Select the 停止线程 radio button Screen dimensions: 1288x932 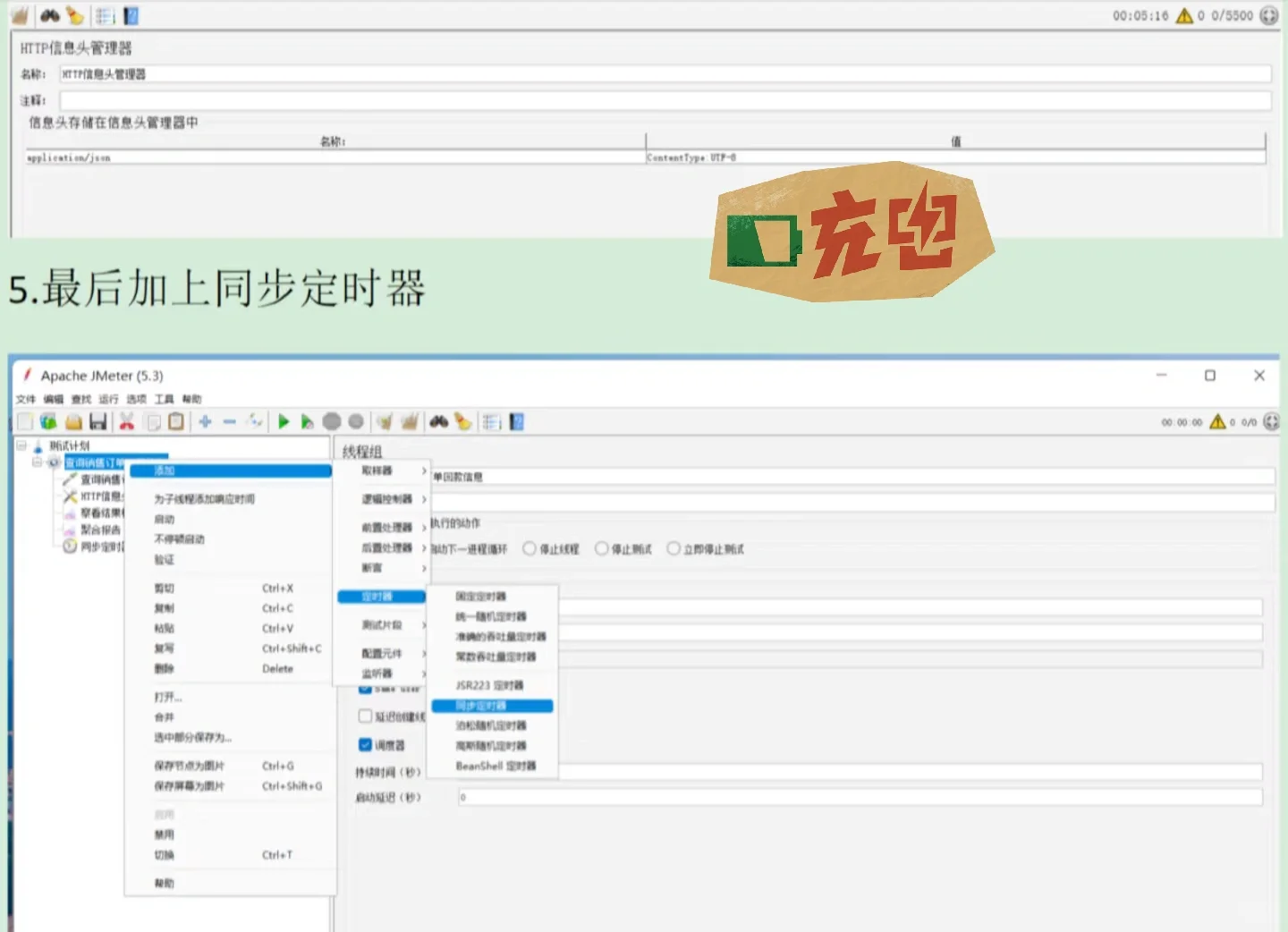click(530, 548)
